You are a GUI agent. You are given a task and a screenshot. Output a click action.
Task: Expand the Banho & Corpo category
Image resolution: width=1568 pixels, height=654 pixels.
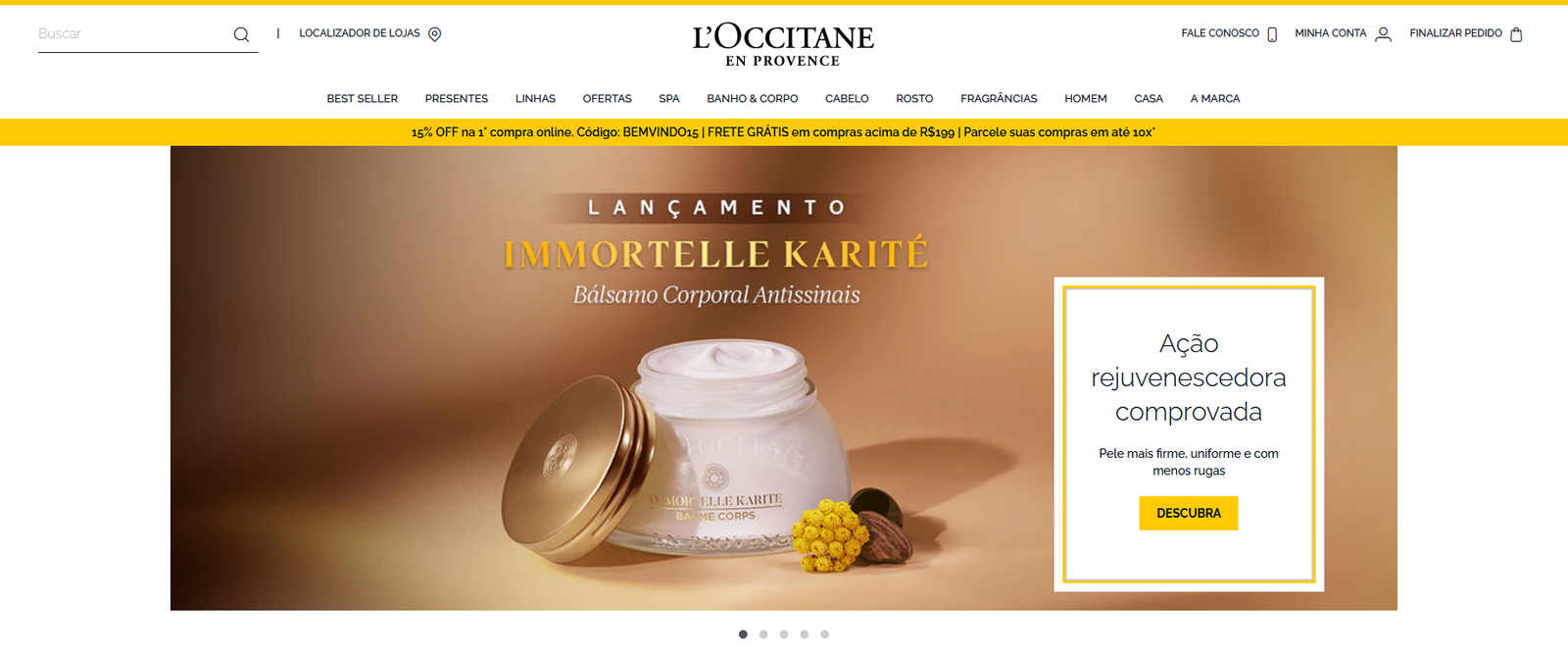[x=753, y=99]
